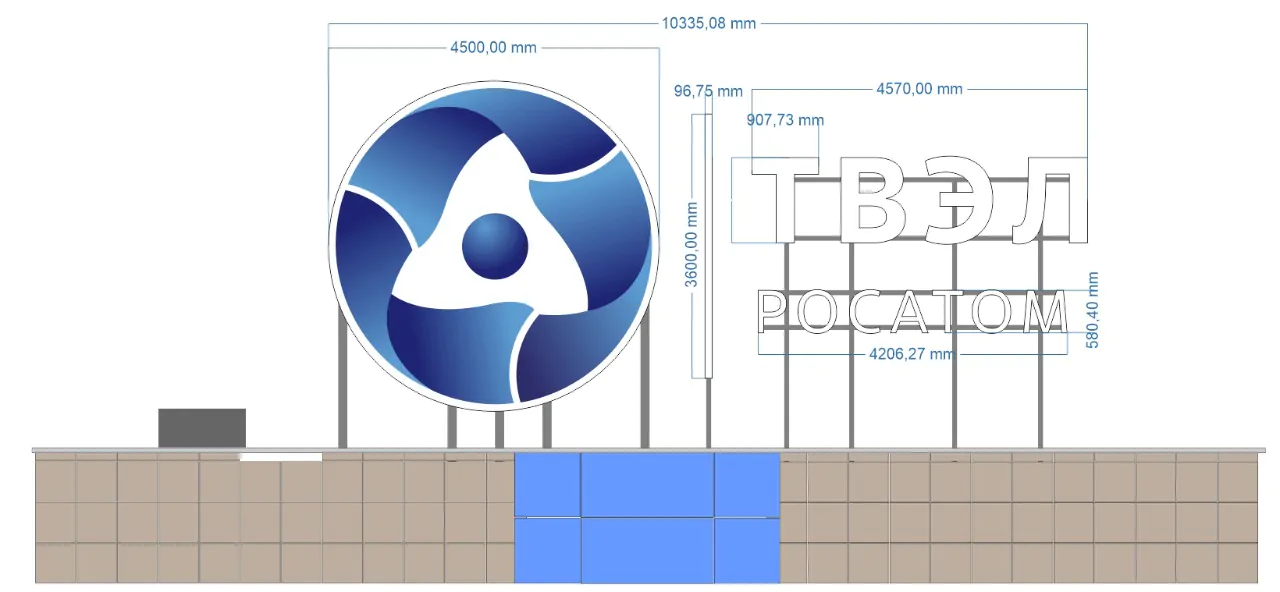The width and height of the screenshot is (1280, 592).
Task: Select the 96,75 mm dimension label
Action: click(708, 91)
